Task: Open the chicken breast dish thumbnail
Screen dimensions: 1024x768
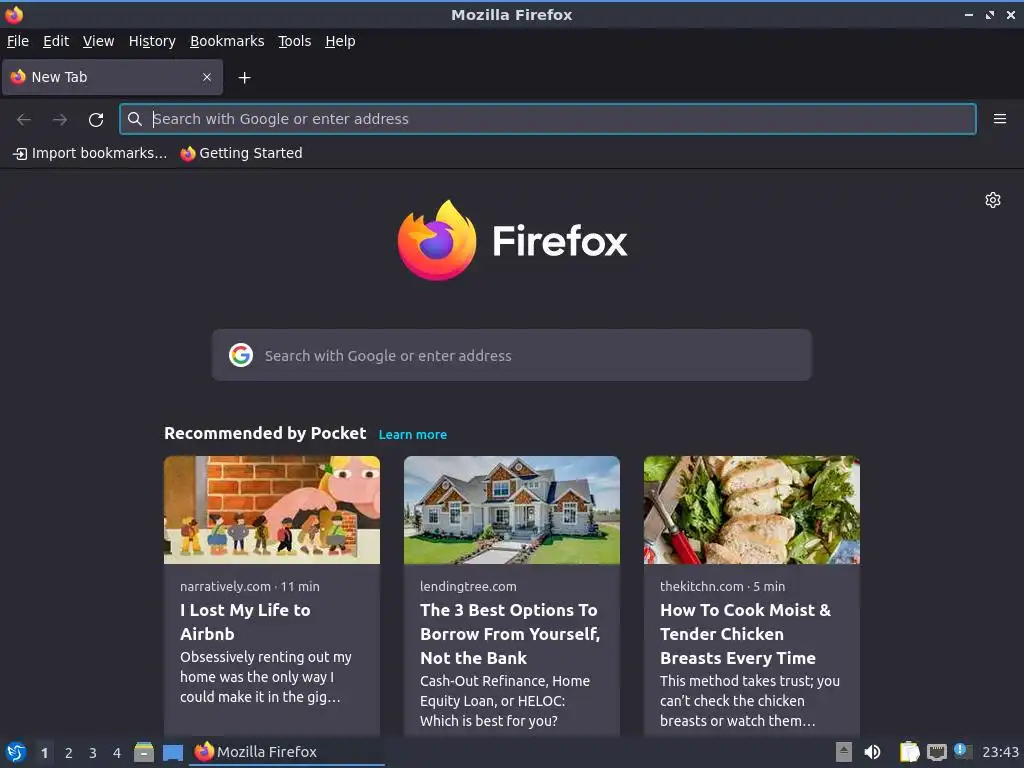Action: pos(752,509)
